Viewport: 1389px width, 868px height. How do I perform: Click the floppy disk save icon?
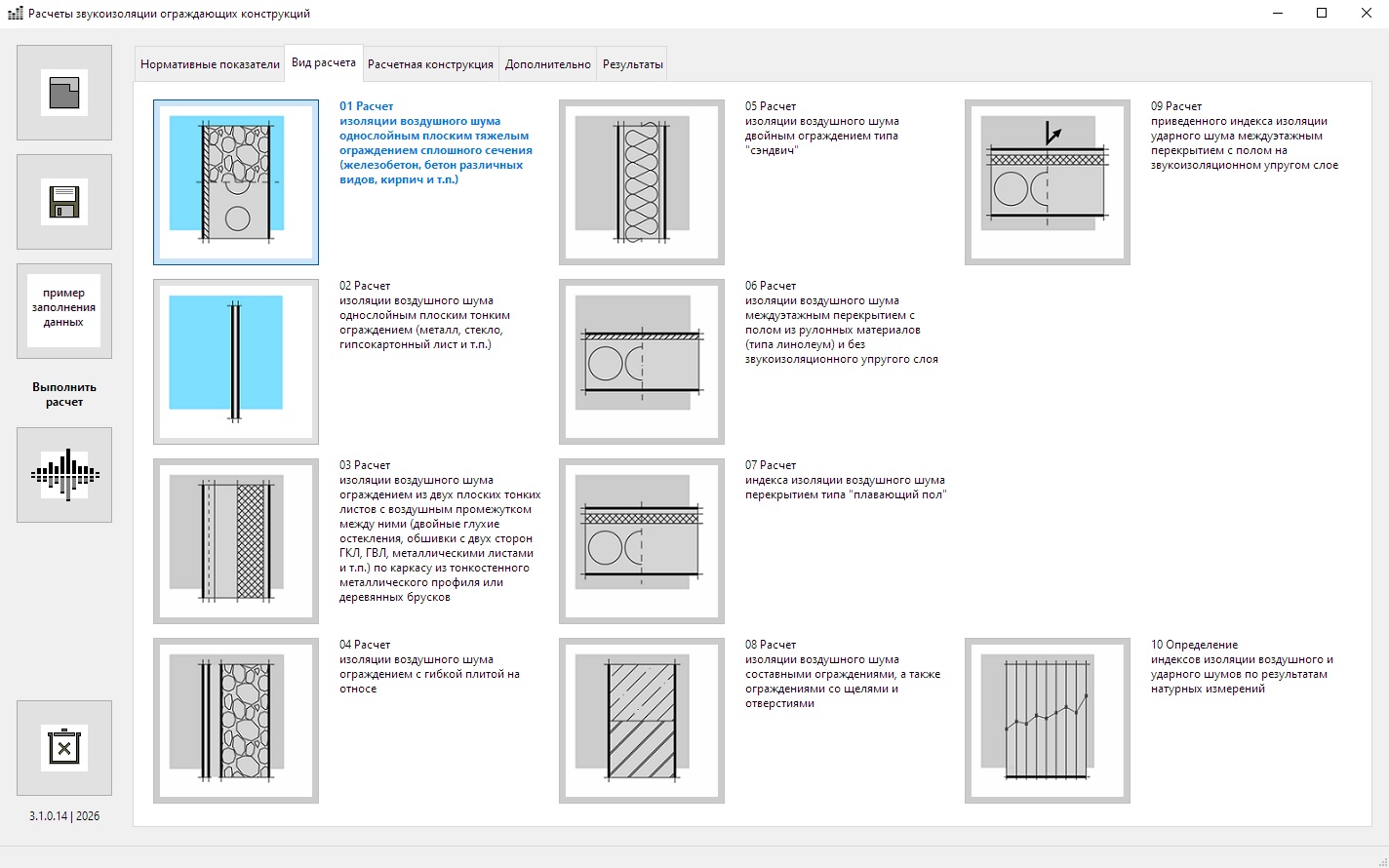64,202
